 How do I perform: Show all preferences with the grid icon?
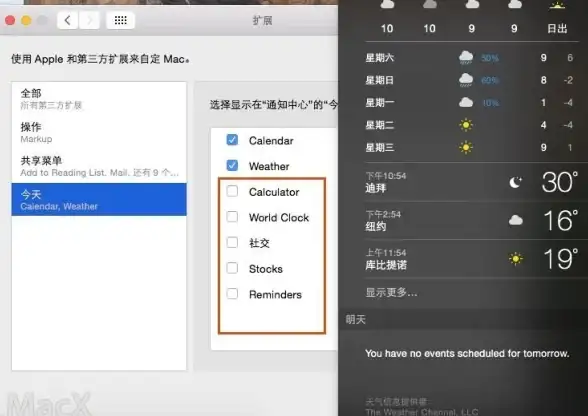120,20
